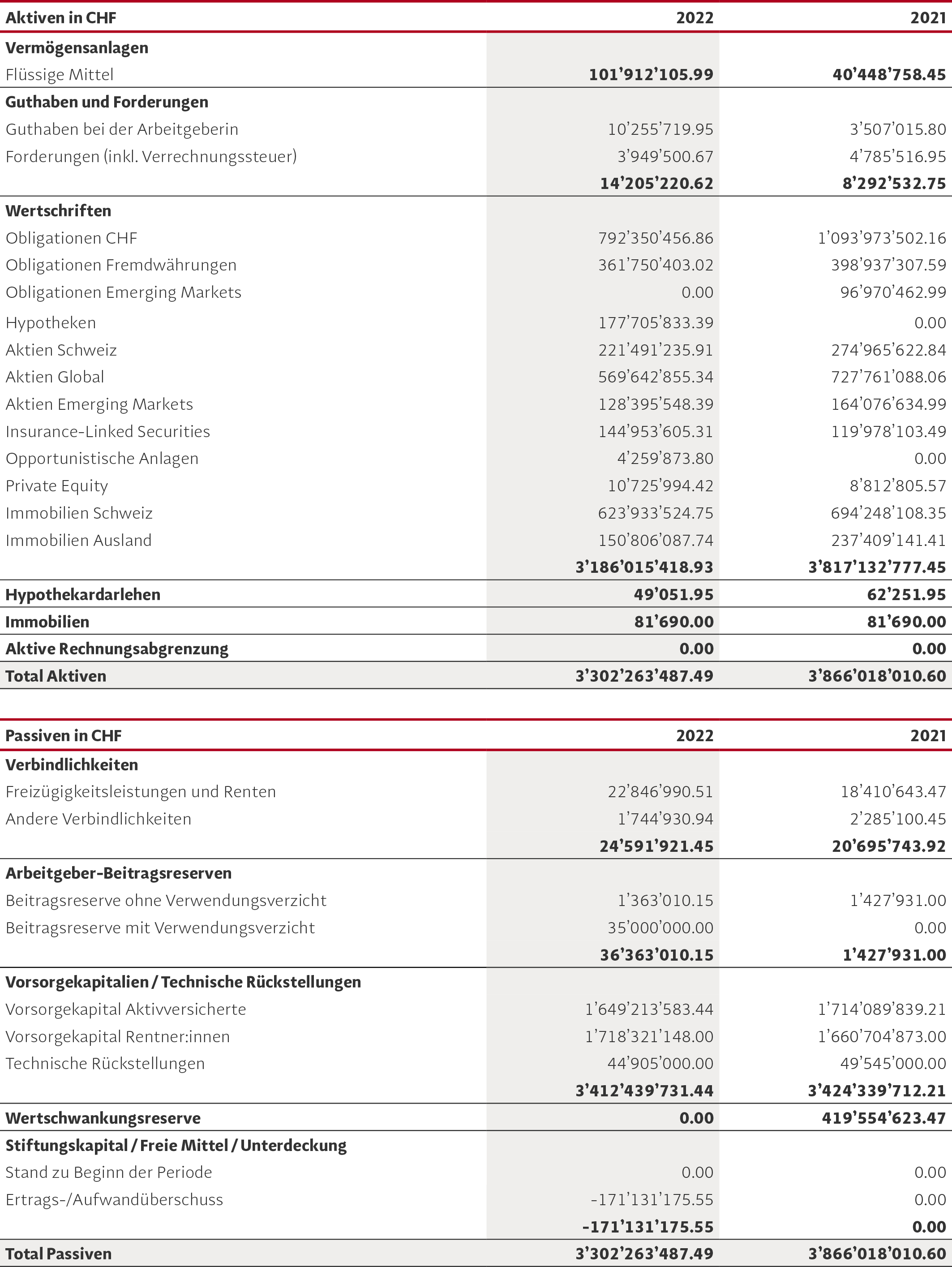
Task: Click the "Passiven in CHF" table header
Action: (63, 735)
